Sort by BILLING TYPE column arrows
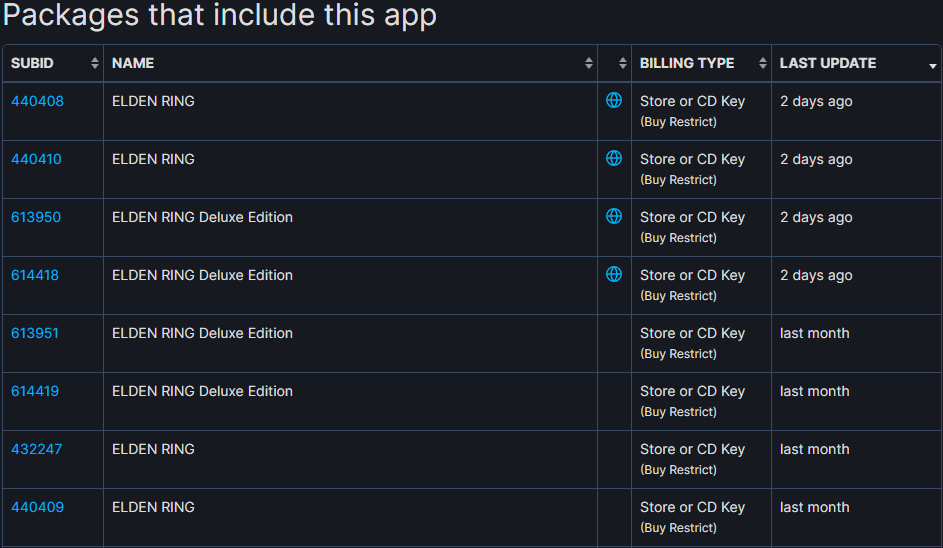This screenshot has height=548, width=943. pyautogui.click(x=763, y=63)
